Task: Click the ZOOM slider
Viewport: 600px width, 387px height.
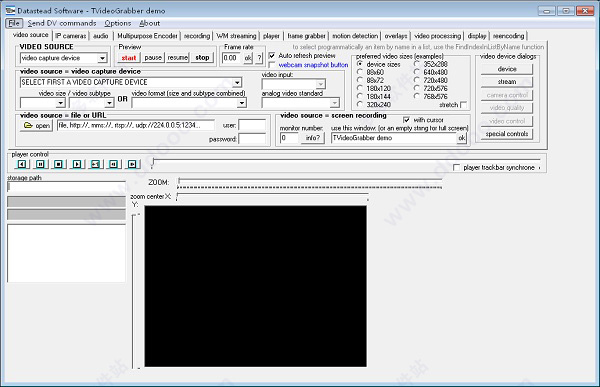Action: tap(310, 183)
